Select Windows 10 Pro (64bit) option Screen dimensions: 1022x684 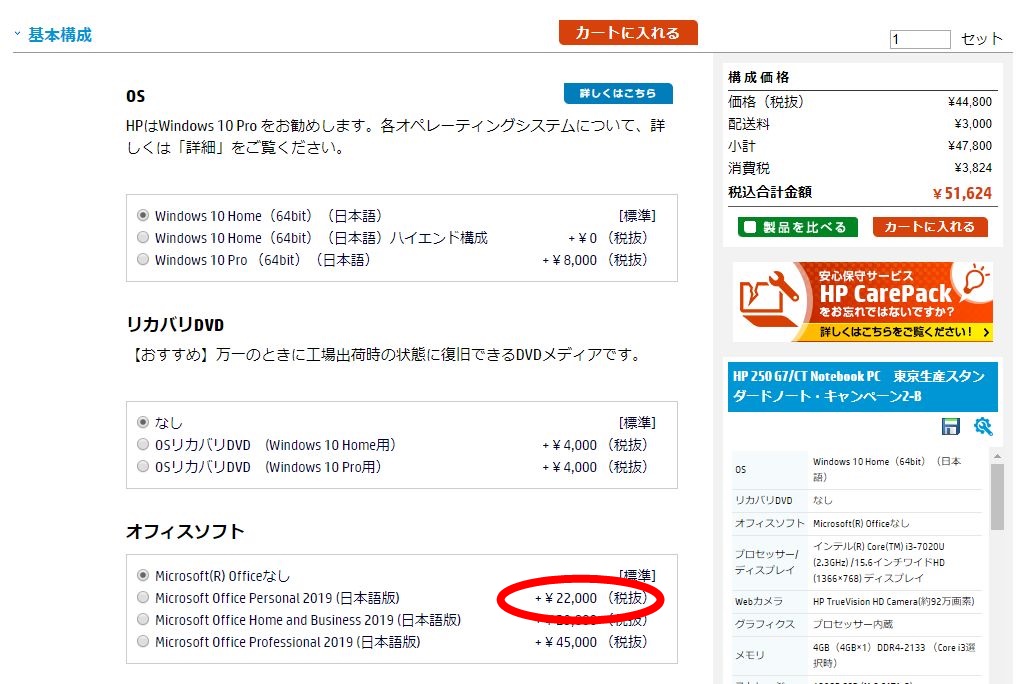(x=143, y=260)
